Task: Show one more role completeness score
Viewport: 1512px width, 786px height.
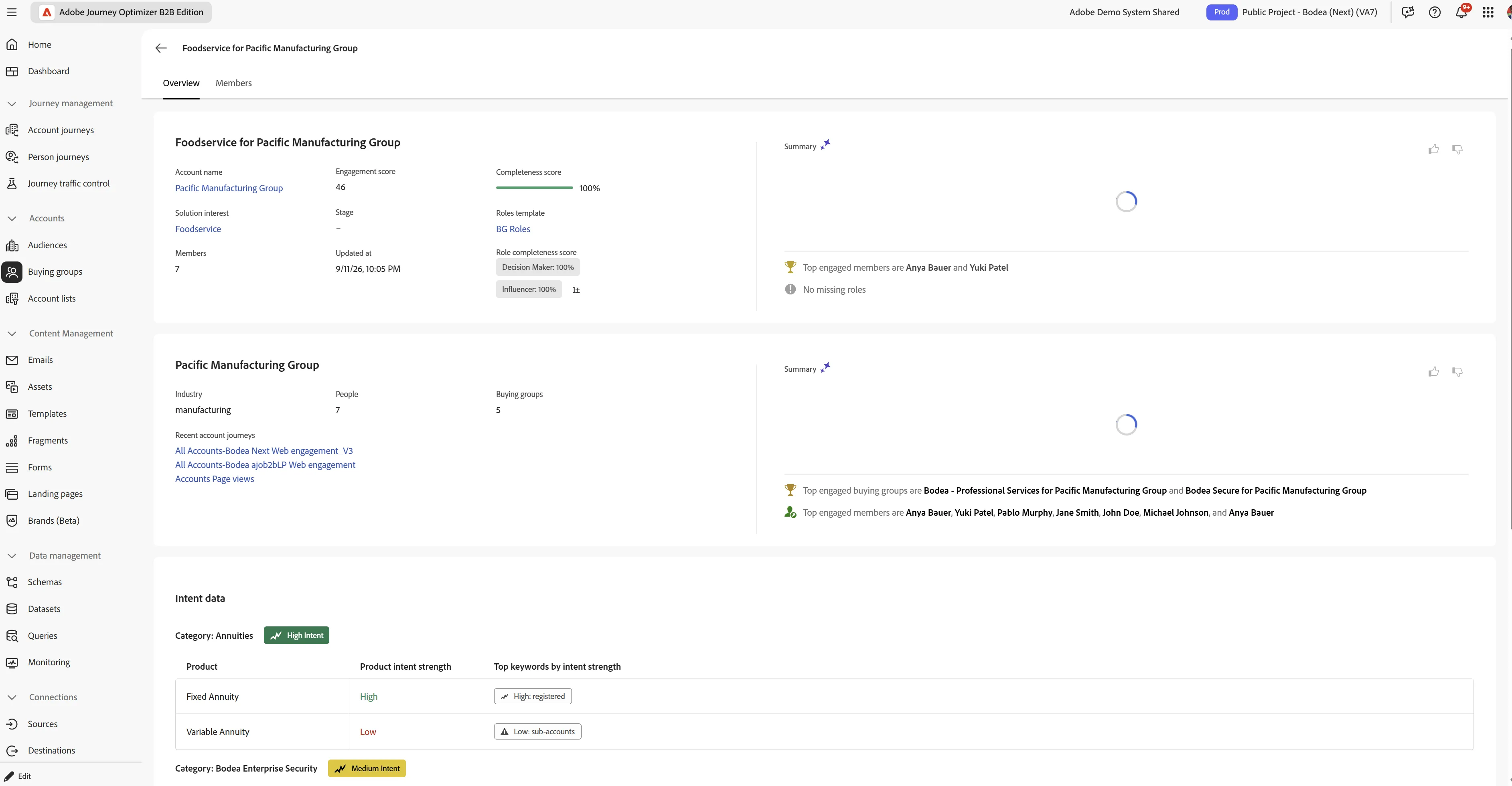Action: click(x=576, y=290)
